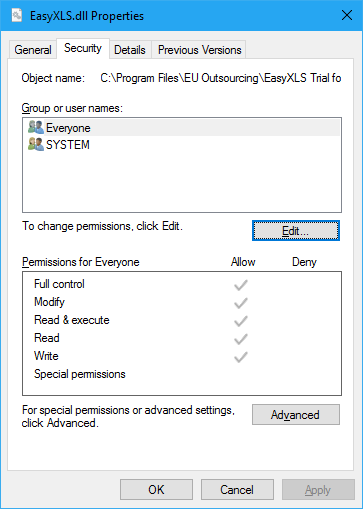Click the Cancel button
Screen dimensions: 363x509
[237, 489]
